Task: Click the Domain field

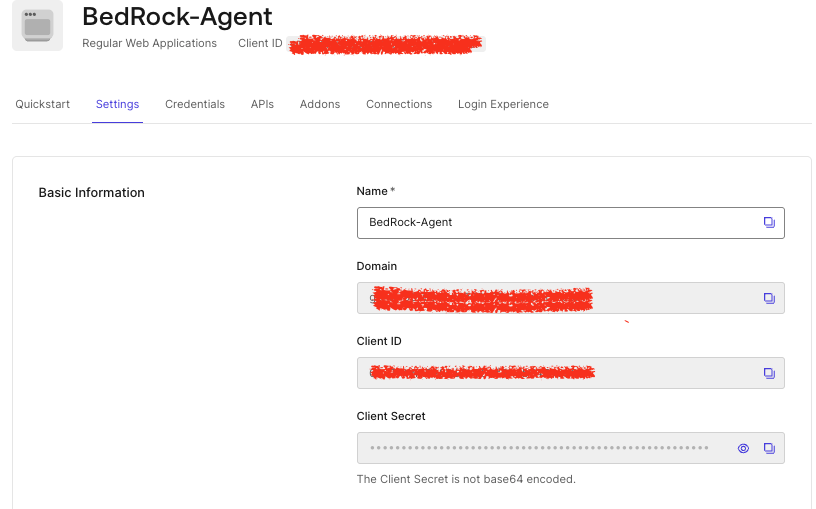Action: click(x=571, y=298)
